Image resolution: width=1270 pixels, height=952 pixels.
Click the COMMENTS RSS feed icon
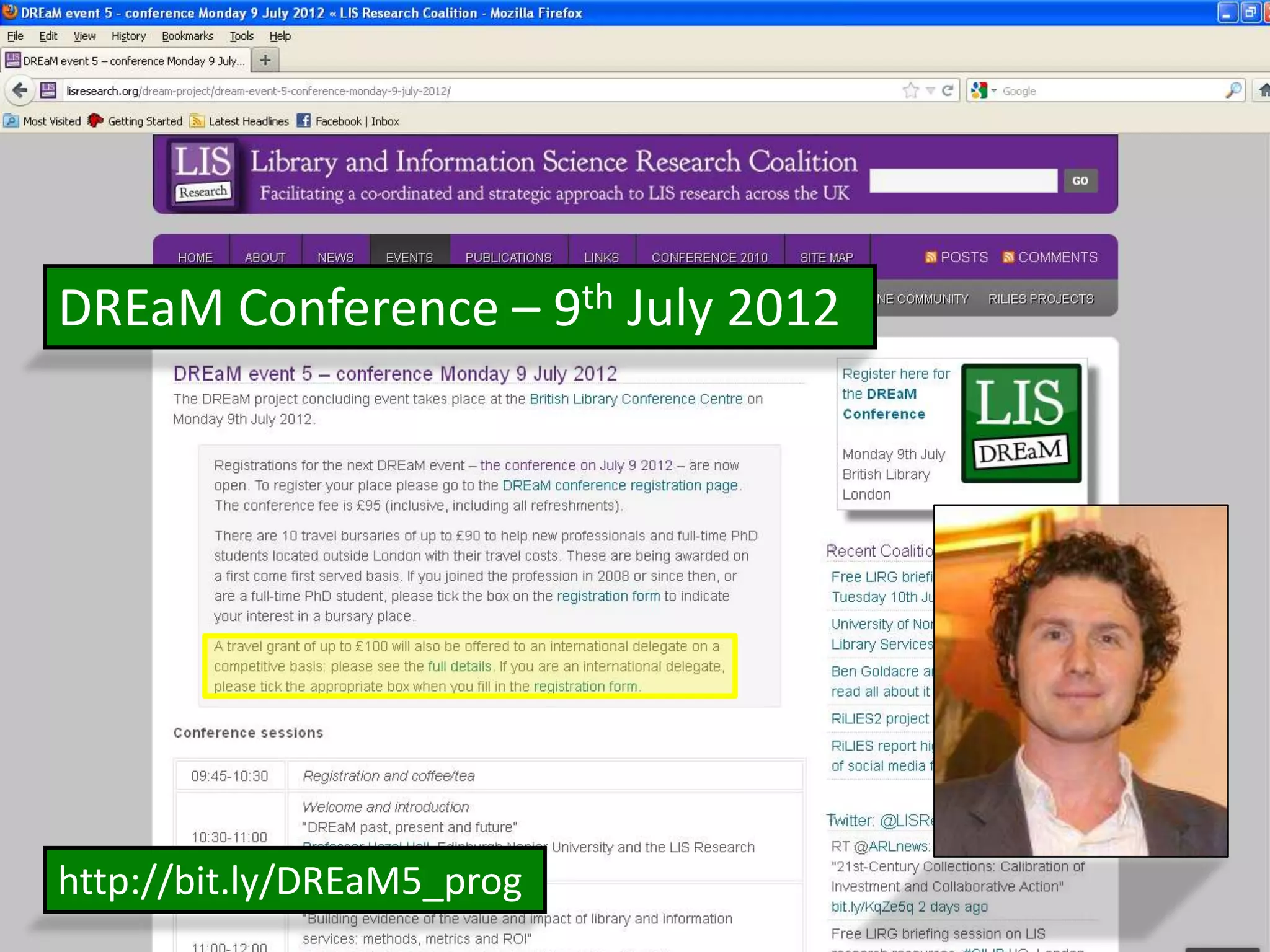[1008, 257]
